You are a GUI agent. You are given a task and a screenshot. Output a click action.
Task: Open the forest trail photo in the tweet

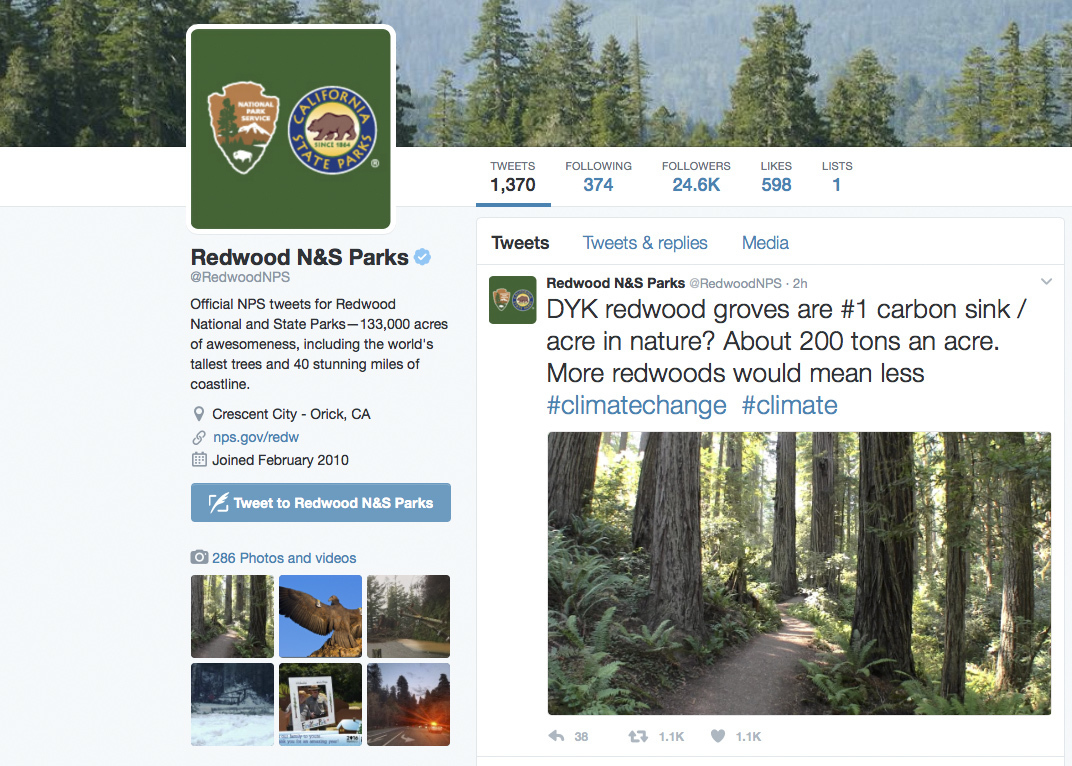point(797,573)
